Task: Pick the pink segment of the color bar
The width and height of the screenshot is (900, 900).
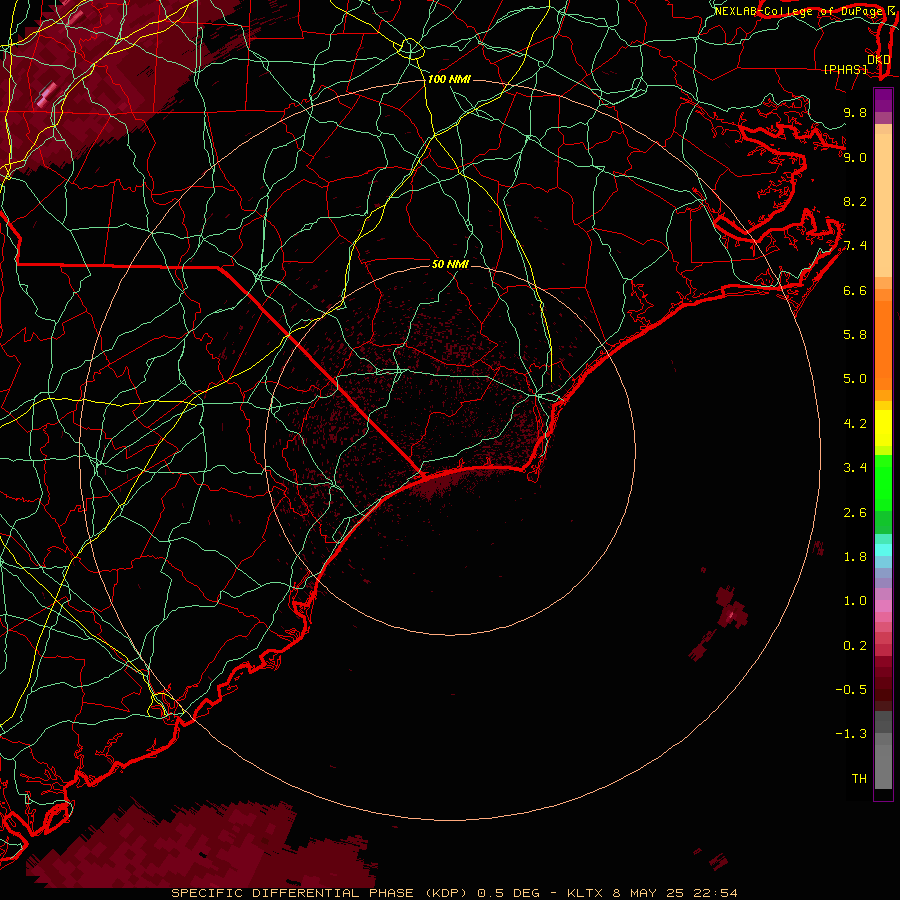Action: [883, 606]
